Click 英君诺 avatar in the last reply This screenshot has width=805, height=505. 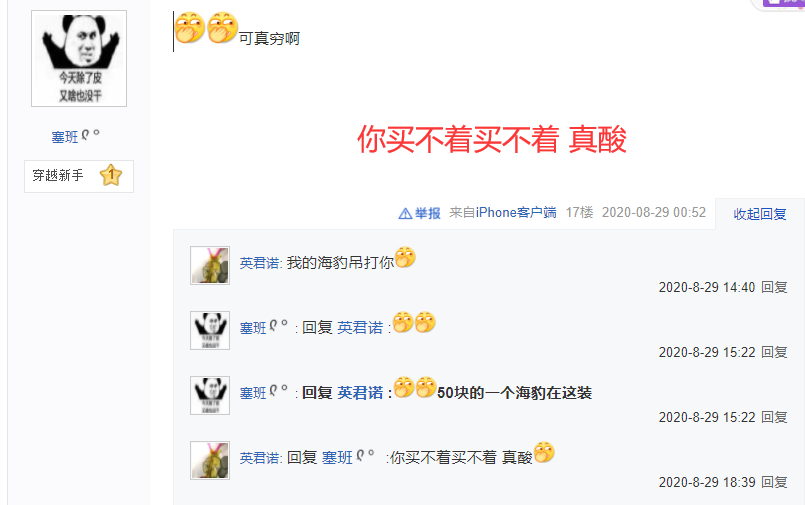click(210, 460)
